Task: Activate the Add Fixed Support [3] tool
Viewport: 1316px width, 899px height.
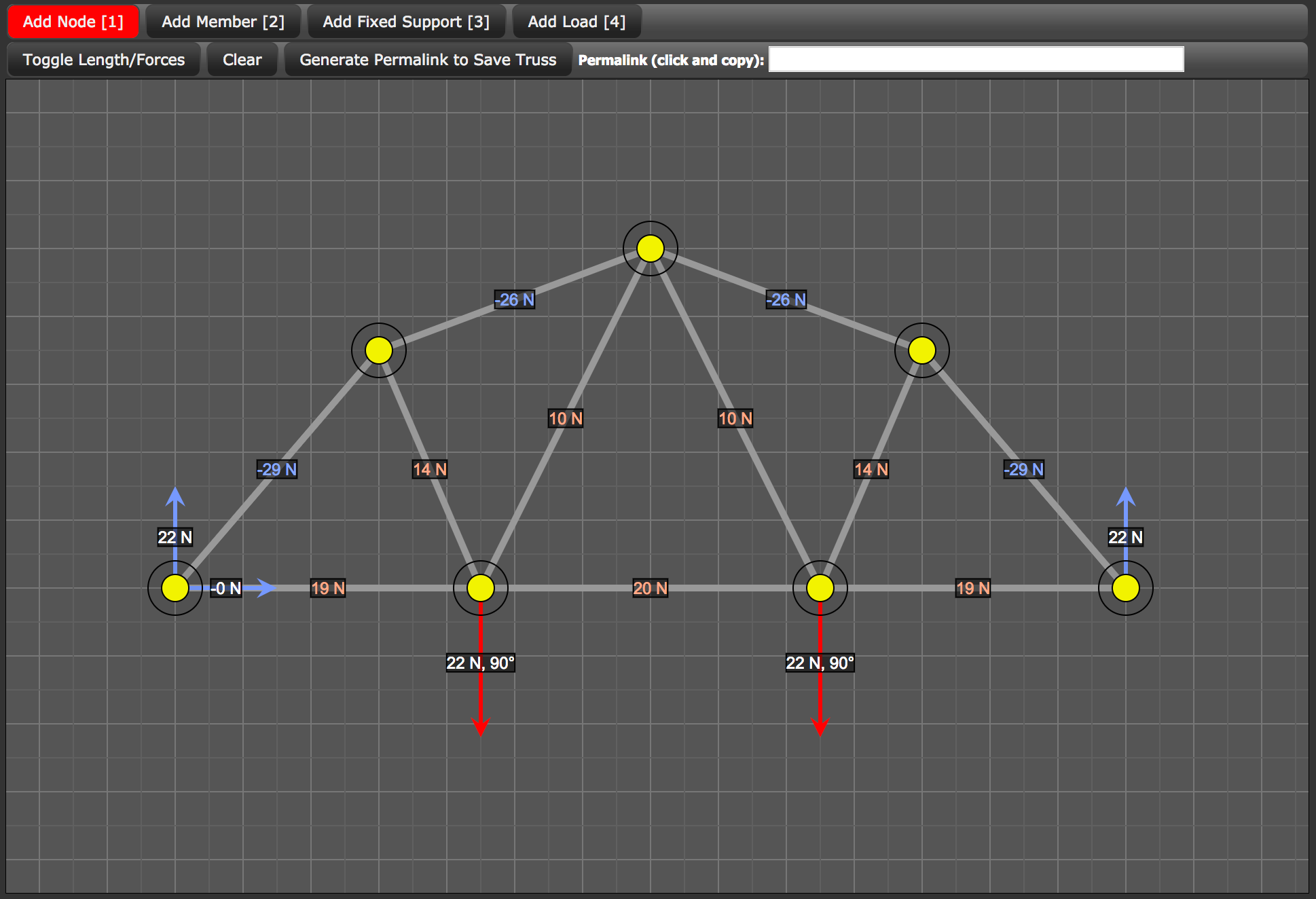Action: pos(406,21)
